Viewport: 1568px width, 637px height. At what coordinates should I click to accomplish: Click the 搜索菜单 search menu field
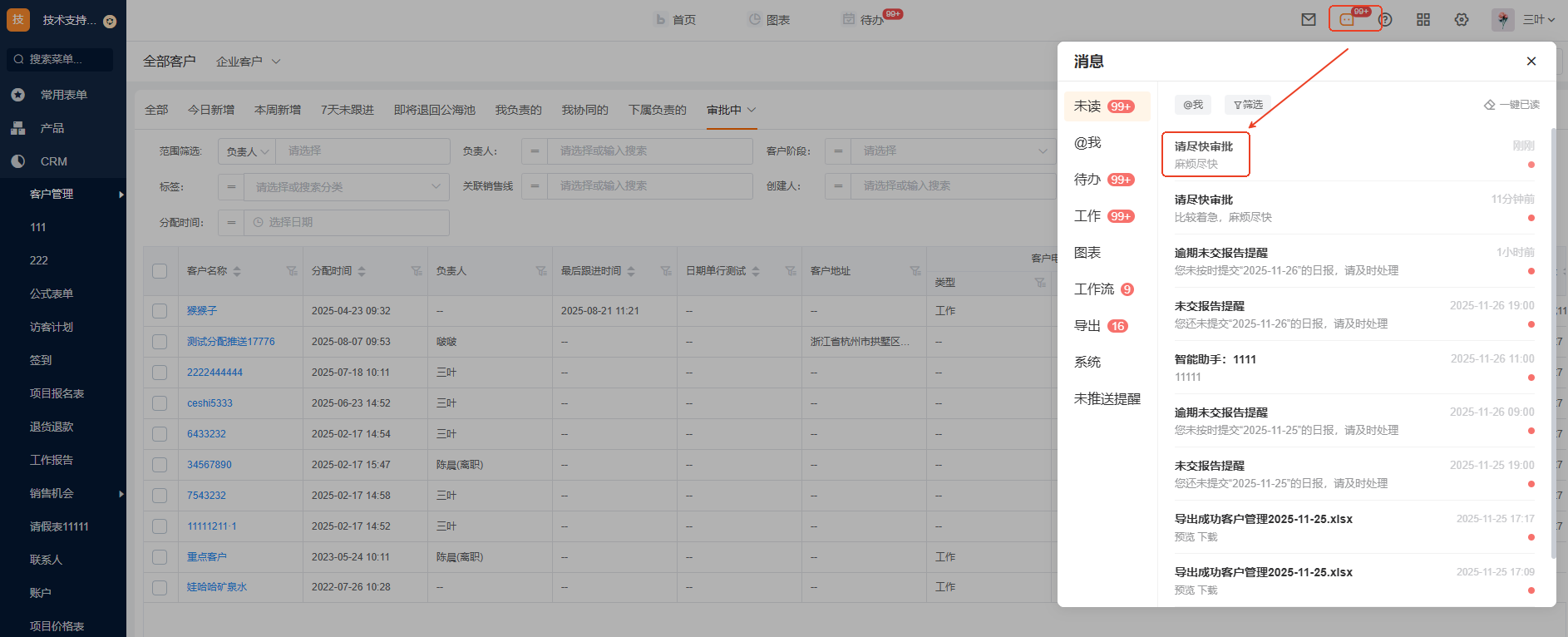tap(62, 59)
